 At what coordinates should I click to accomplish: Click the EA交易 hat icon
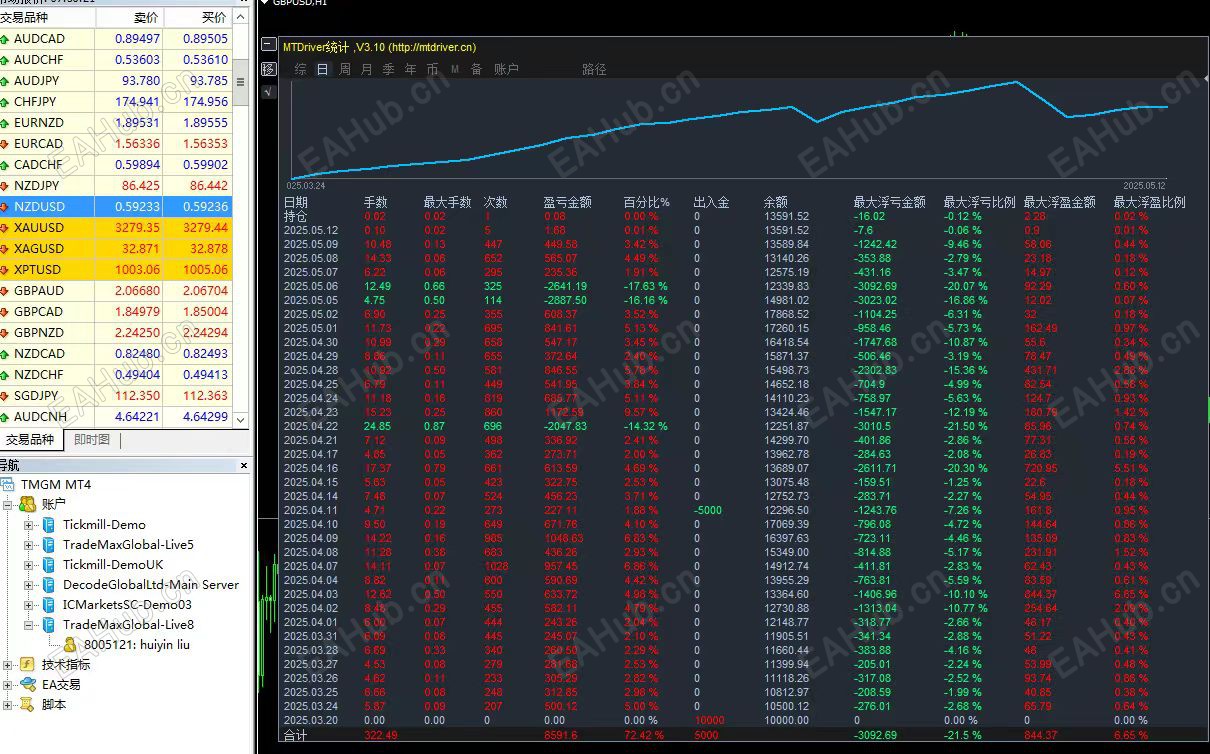click(27, 685)
